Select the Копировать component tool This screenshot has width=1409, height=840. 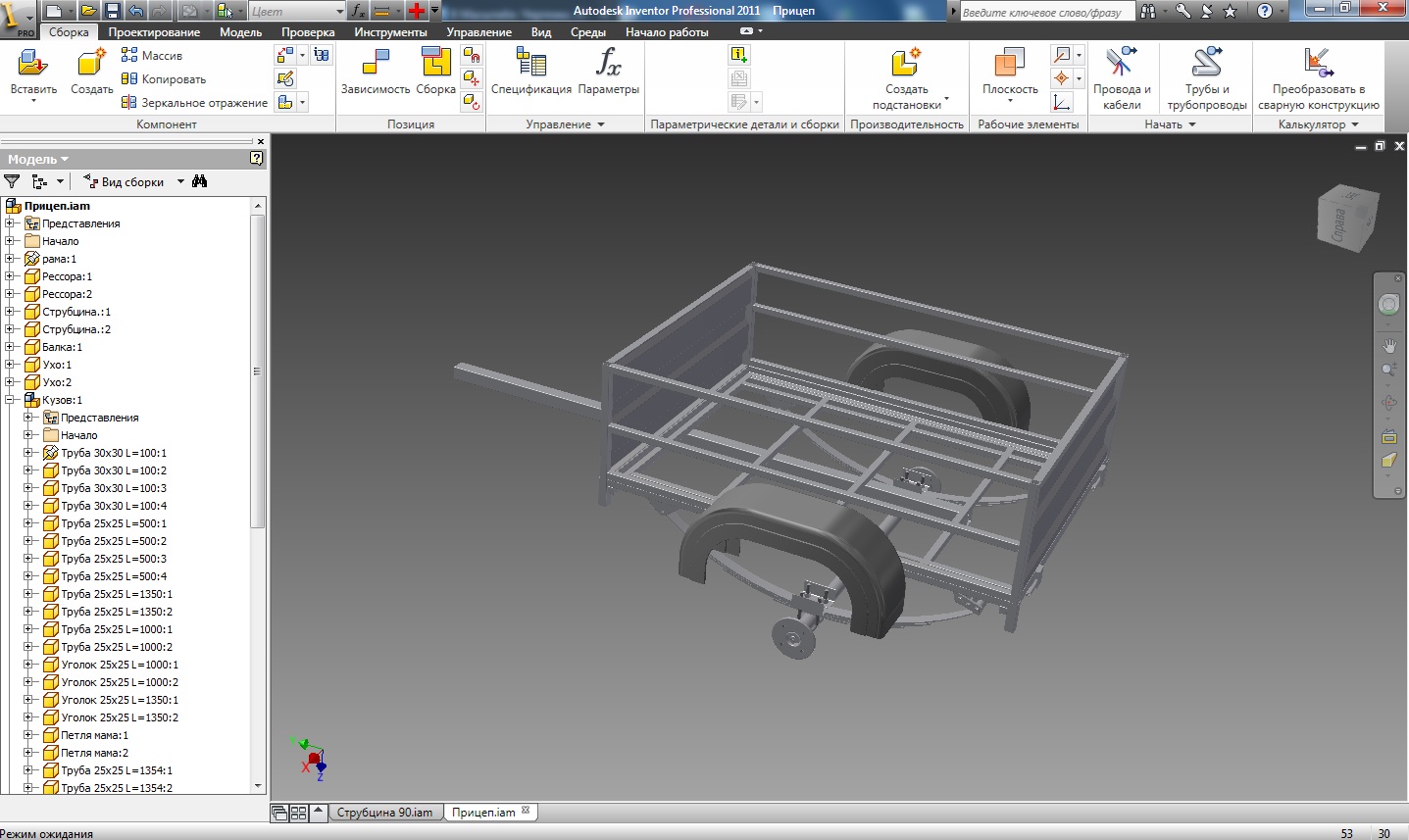click(163, 78)
